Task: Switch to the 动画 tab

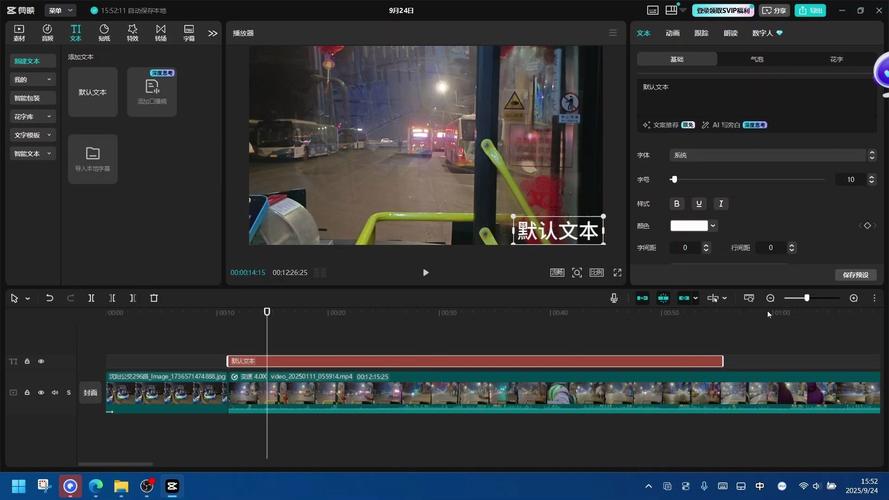Action: pos(673,33)
